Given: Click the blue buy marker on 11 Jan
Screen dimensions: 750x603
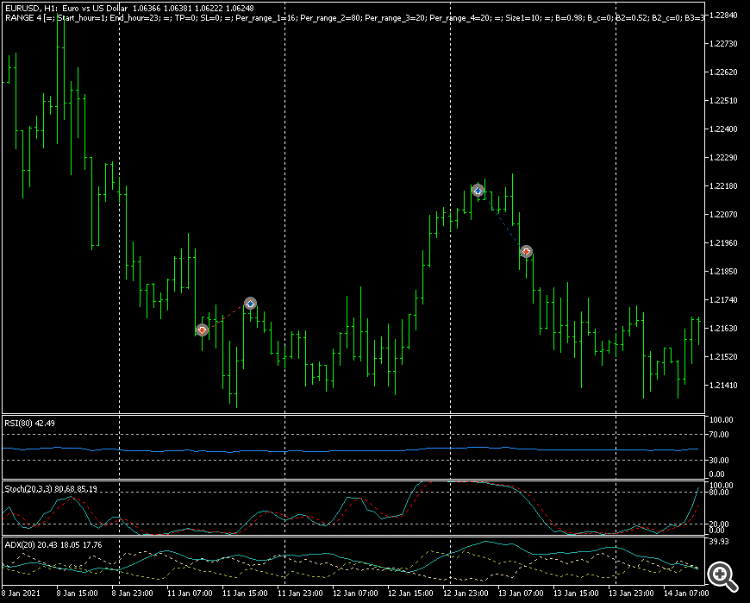Looking at the screenshot, I should point(250,304).
